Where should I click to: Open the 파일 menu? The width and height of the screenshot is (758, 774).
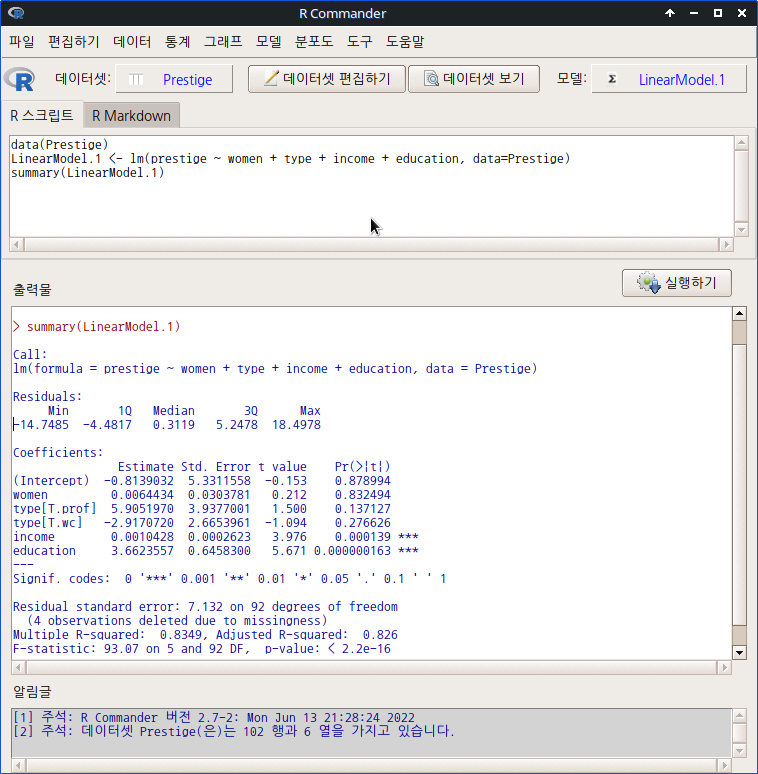[x=22, y=41]
